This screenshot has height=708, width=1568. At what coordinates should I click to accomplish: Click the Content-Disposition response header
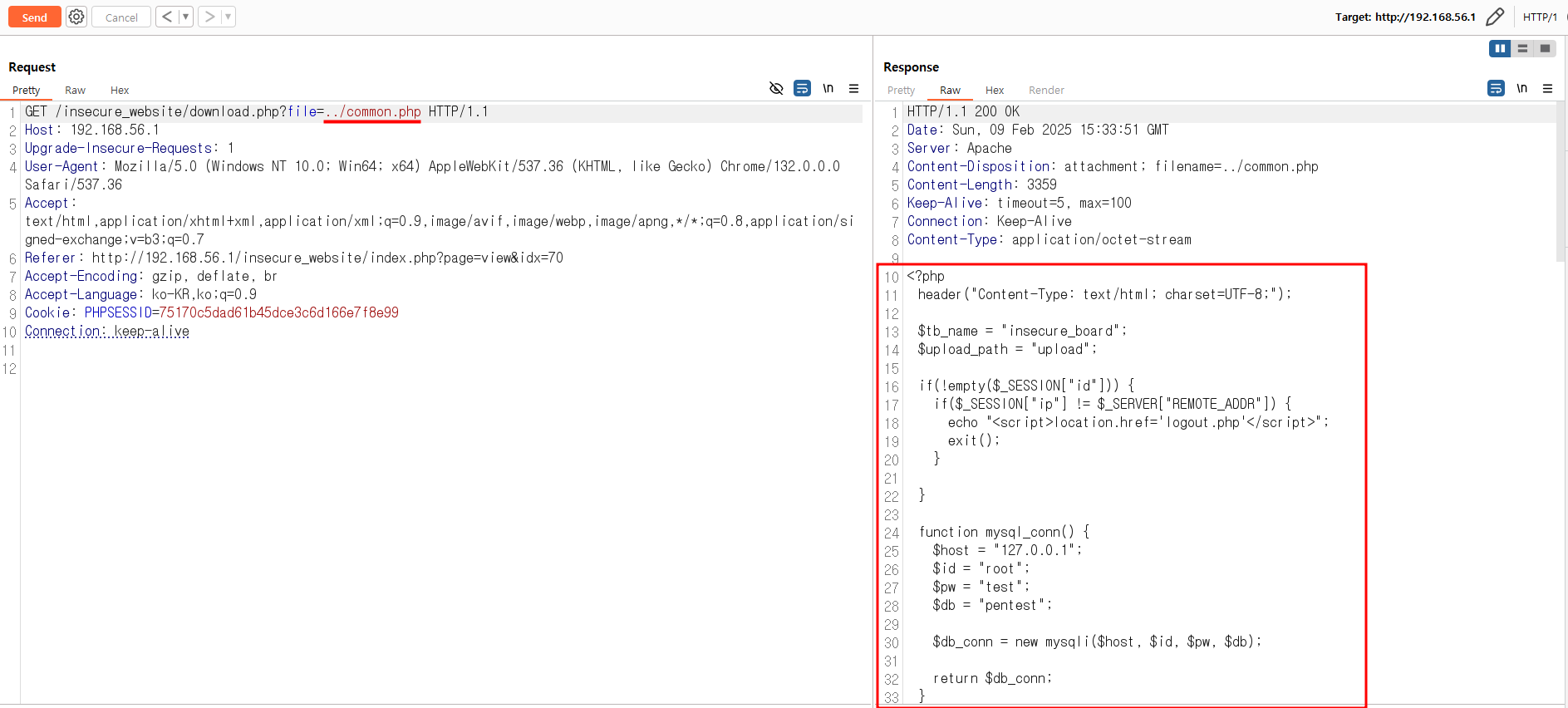pos(1113,166)
